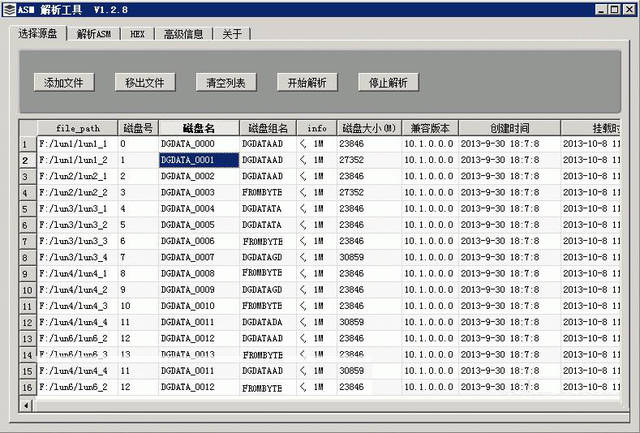Click the cell F:/lun1/lun1_1
This screenshot has width=640, height=433.
(x=78, y=144)
